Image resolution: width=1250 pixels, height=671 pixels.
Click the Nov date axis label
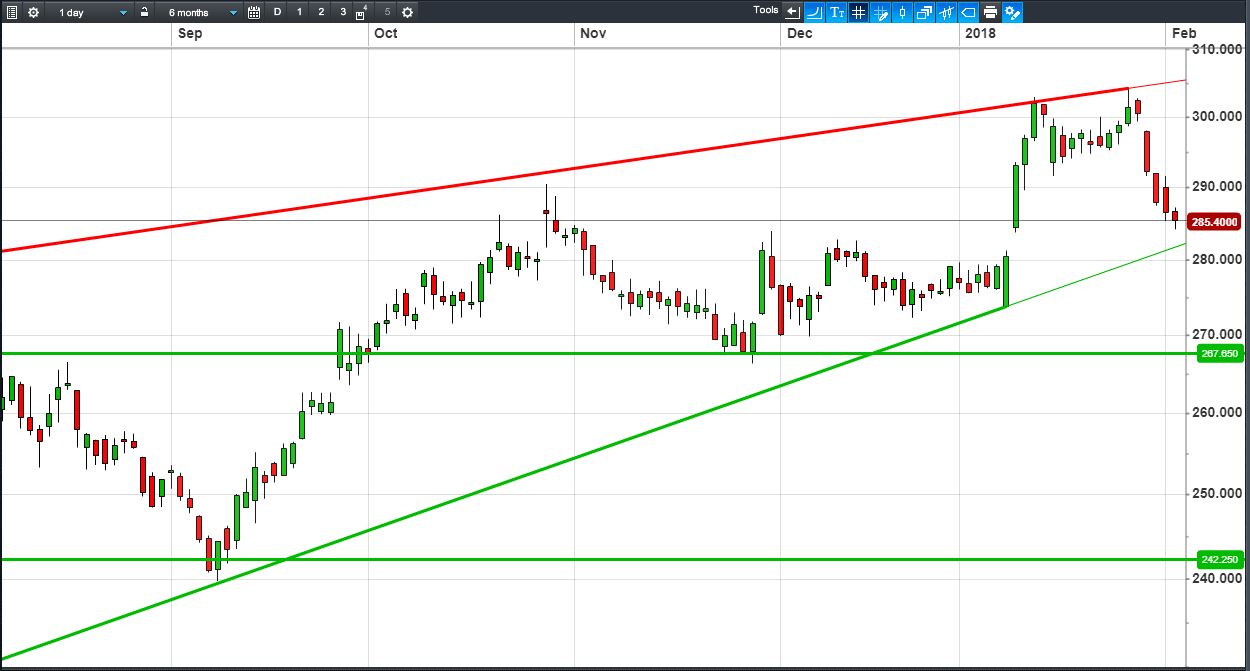pyautogui.click(x=593, y=33)
